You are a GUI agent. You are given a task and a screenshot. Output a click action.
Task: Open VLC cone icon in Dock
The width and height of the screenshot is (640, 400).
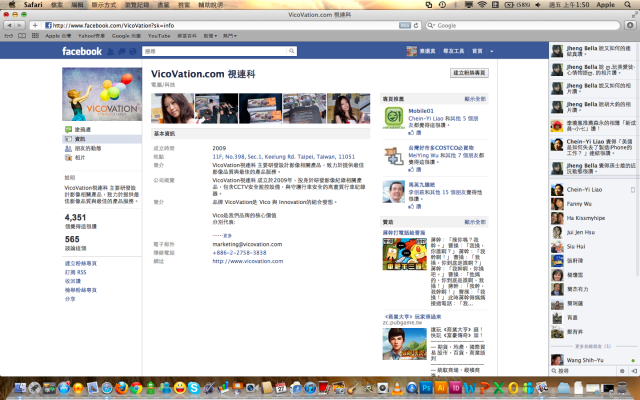click(397, 388)
